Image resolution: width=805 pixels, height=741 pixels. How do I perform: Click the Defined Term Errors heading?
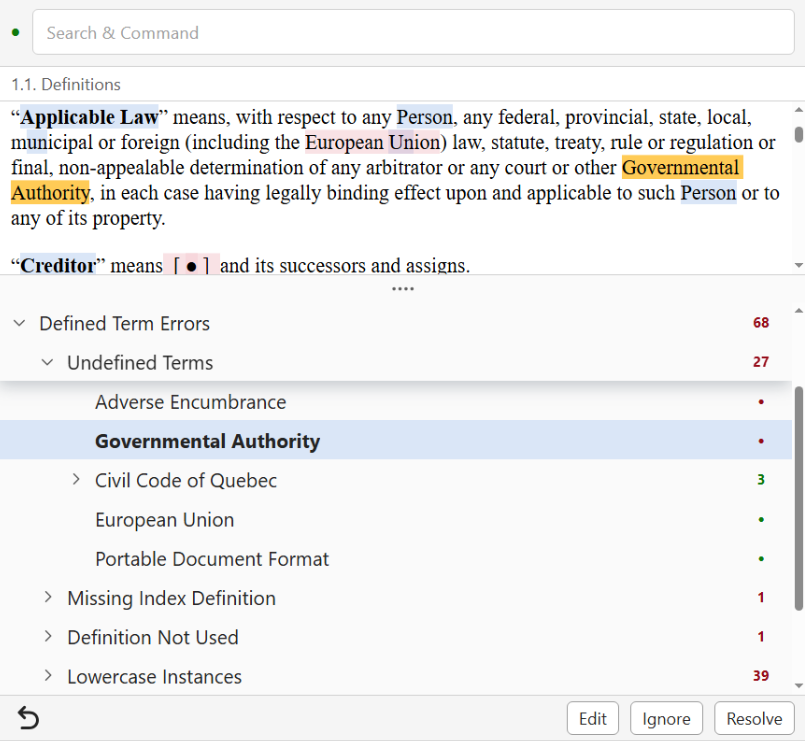[125, 324]
